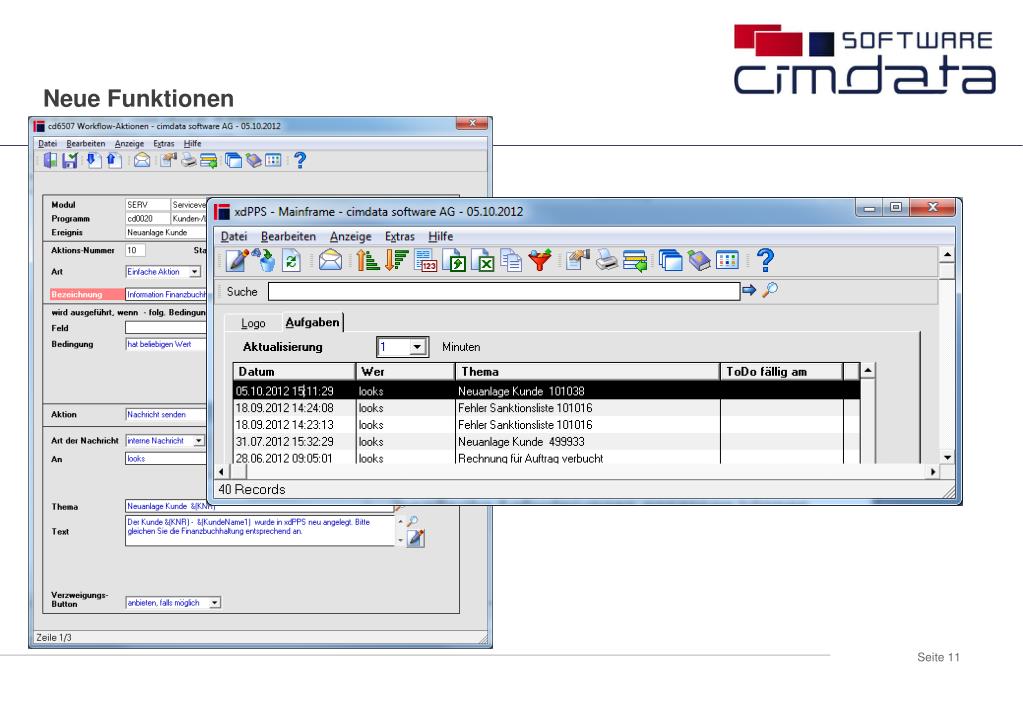1023x708 pixels.
Task: Click the Aktion field Nachricht senden
Action: click(166, 414)
